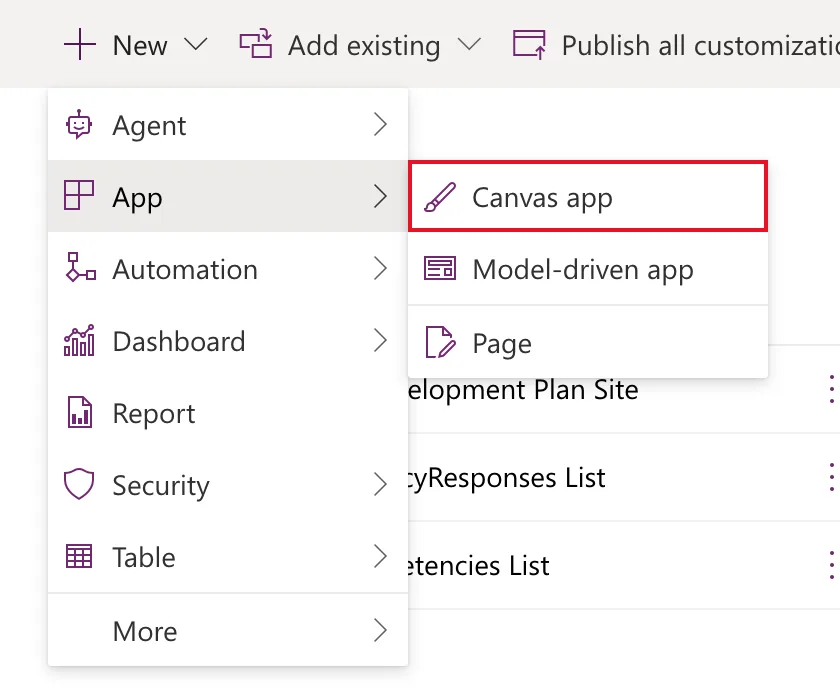840x688 pixels.
Task: Click the App grid icon
Action: tap(79, 195)
